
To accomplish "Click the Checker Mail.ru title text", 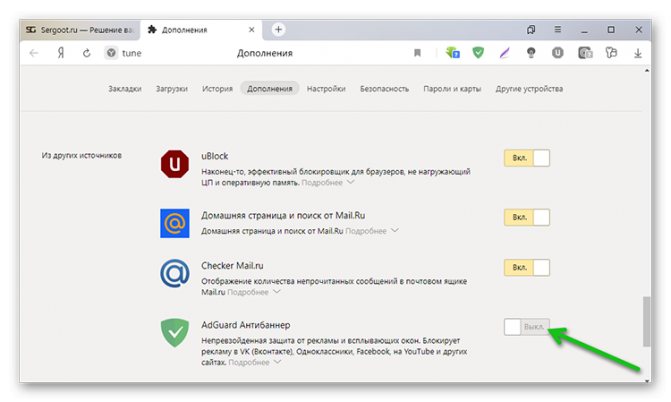I will pos(232,266).
